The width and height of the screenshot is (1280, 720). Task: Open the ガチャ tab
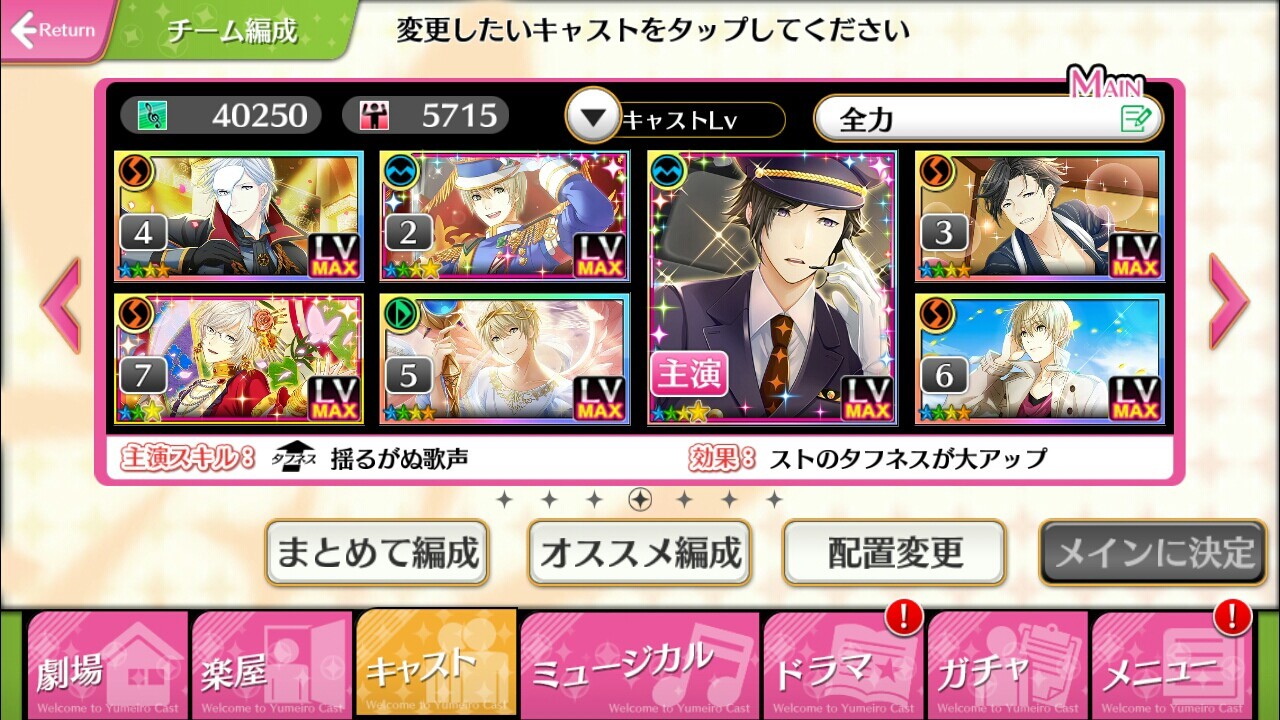(x=1008, y=665)
